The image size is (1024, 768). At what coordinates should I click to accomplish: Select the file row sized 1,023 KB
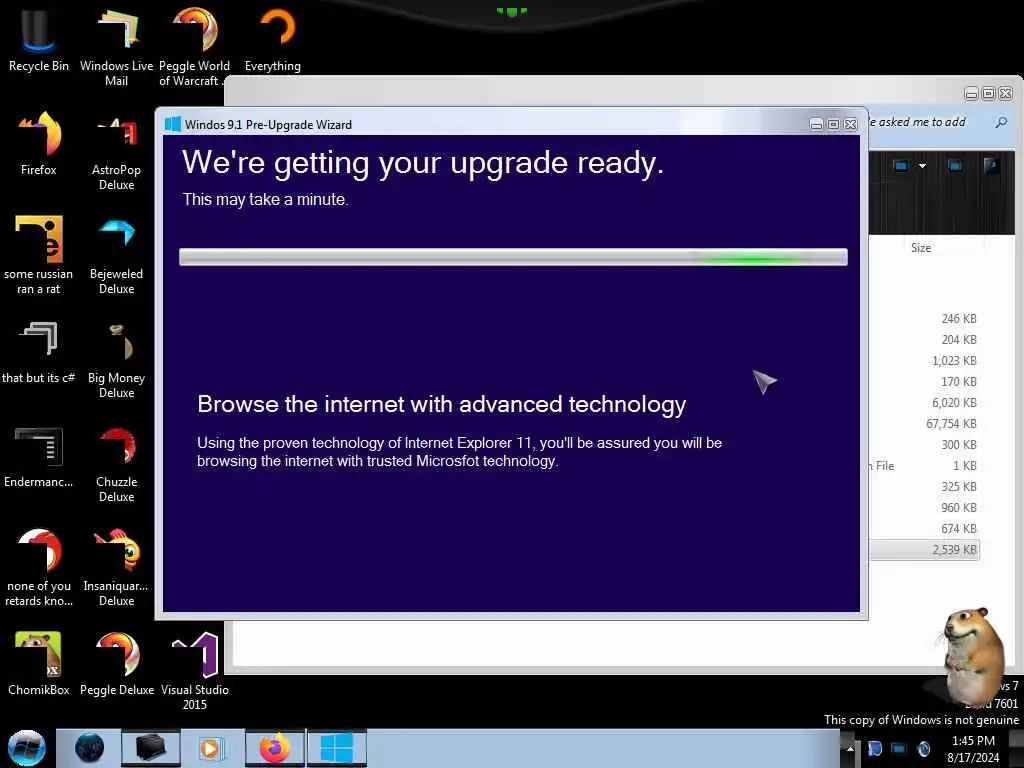[923, 360]
